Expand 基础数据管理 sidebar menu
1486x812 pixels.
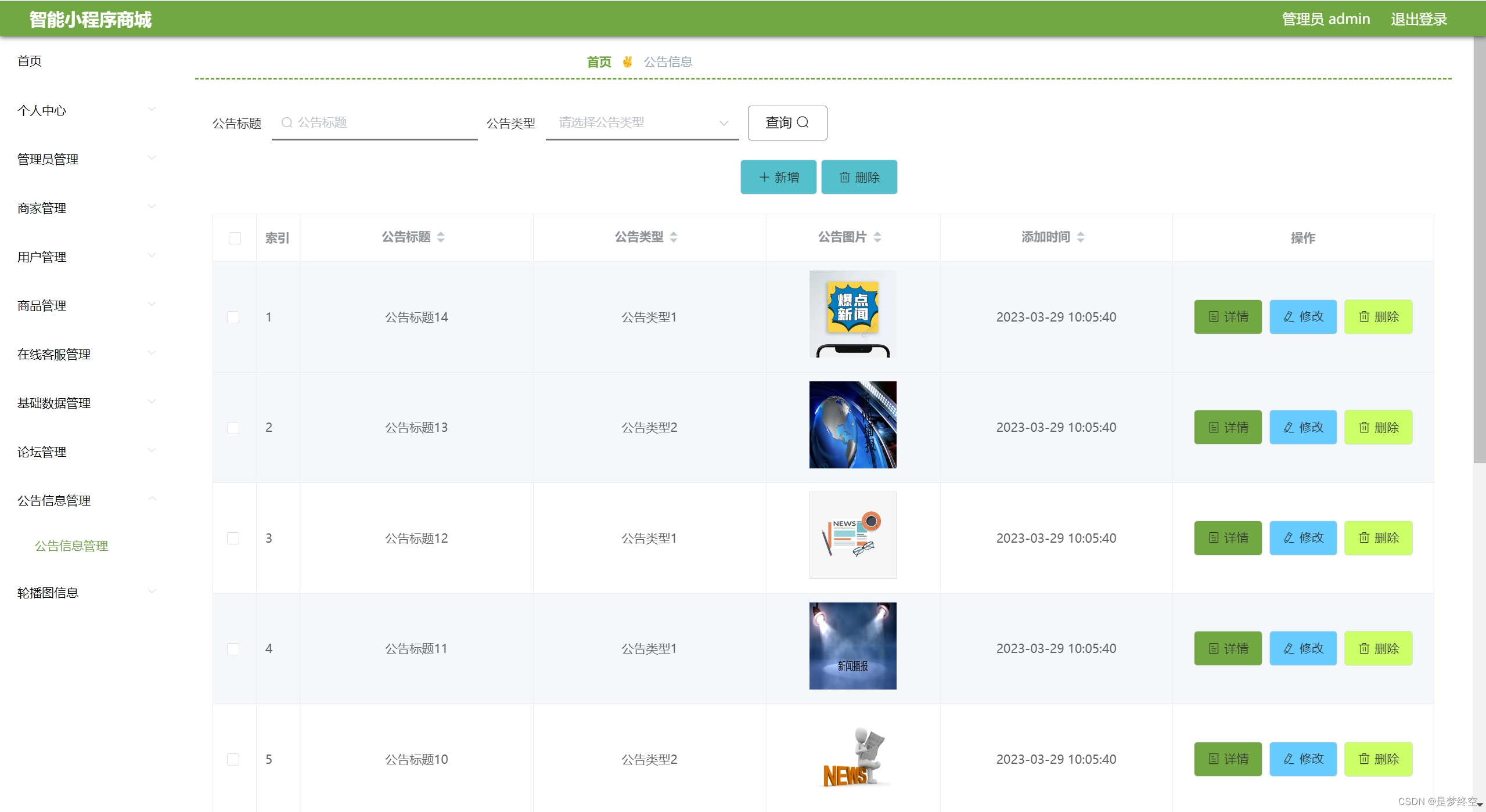[87, 403]
